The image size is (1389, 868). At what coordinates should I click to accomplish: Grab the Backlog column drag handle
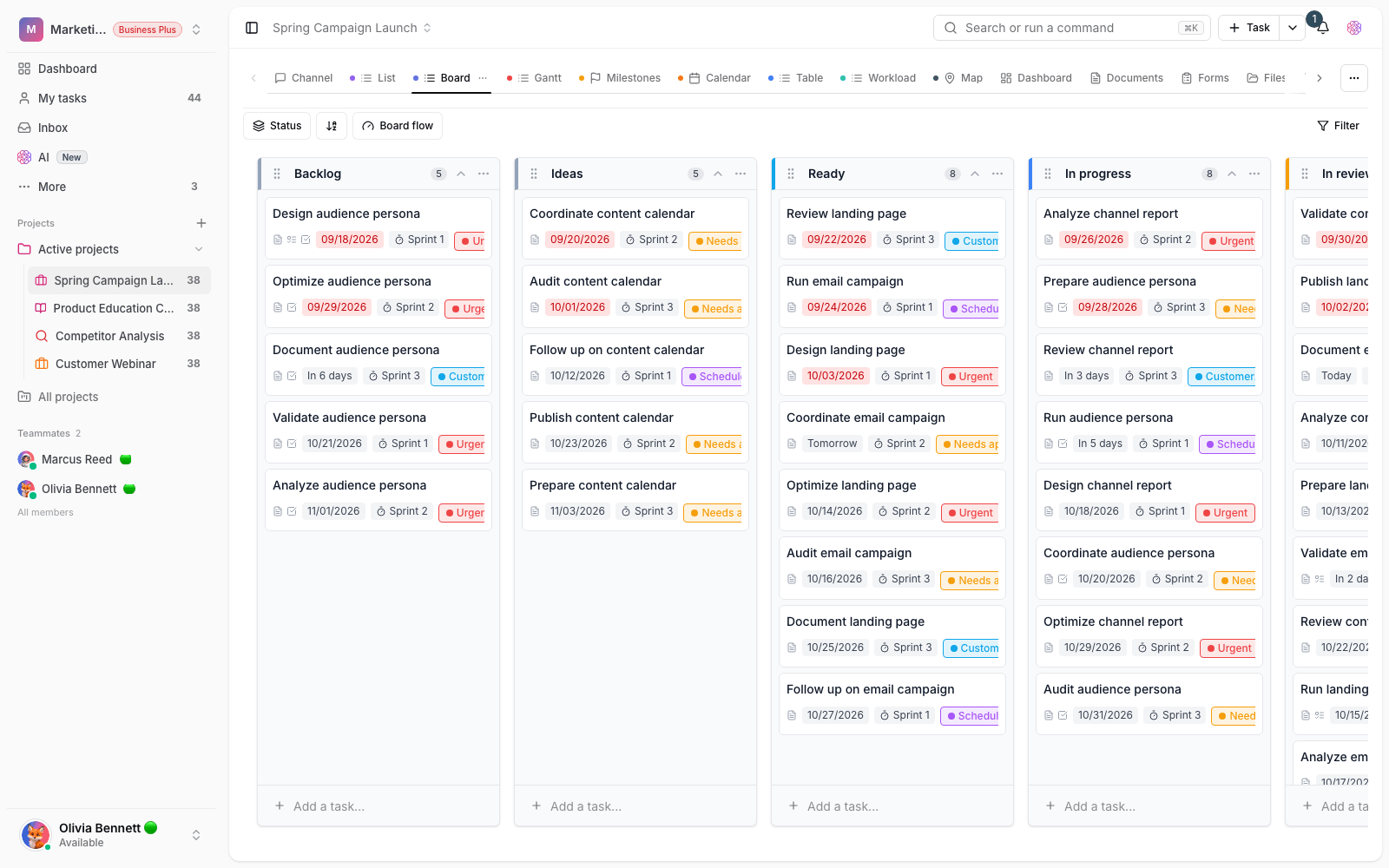click(x=277, y=174)
